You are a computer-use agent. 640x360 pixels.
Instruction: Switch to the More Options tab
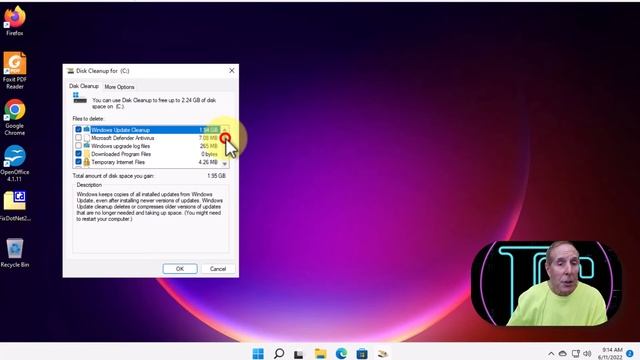click(x=119, y=87)
